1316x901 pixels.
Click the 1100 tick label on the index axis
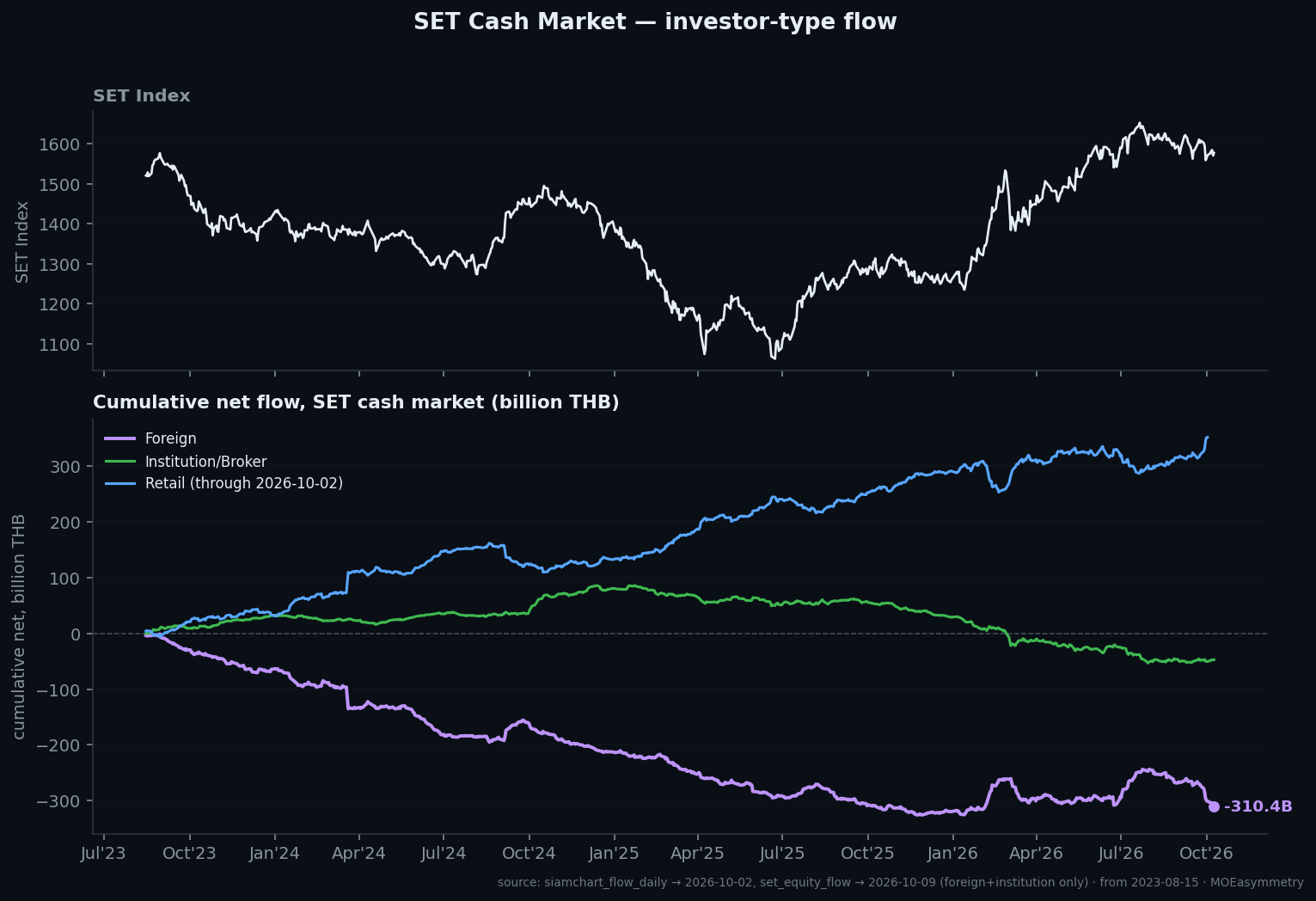coord(59,345)
